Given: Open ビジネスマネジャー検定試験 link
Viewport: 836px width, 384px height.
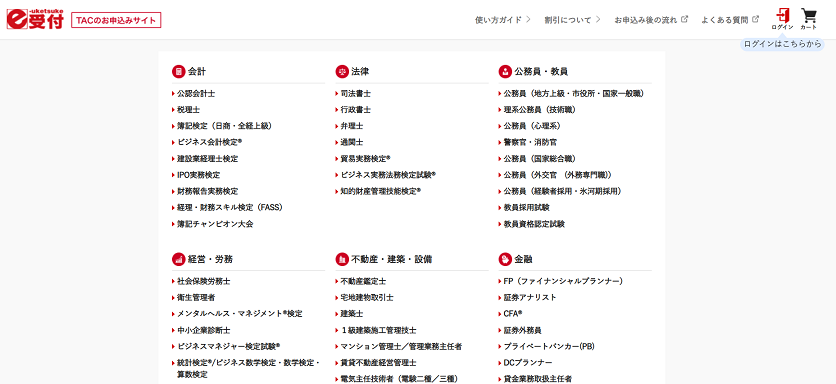Looking at the screenshot, I should coord(229,346).
